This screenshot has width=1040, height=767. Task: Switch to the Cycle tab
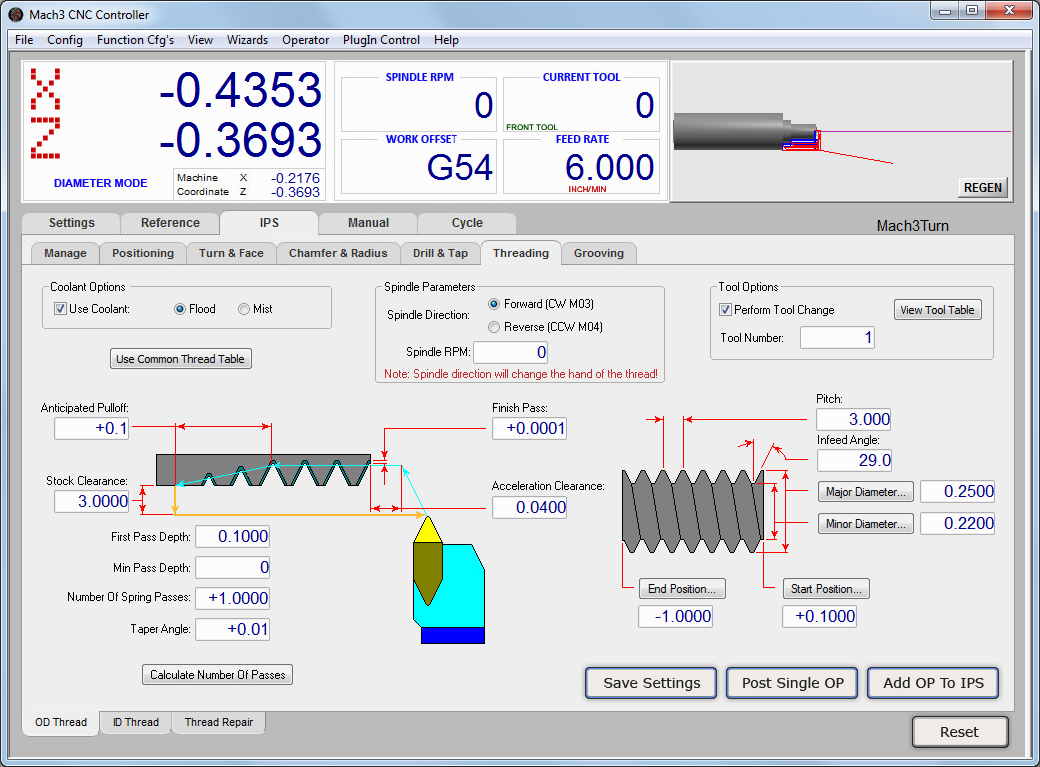click(x=468, y=223)
